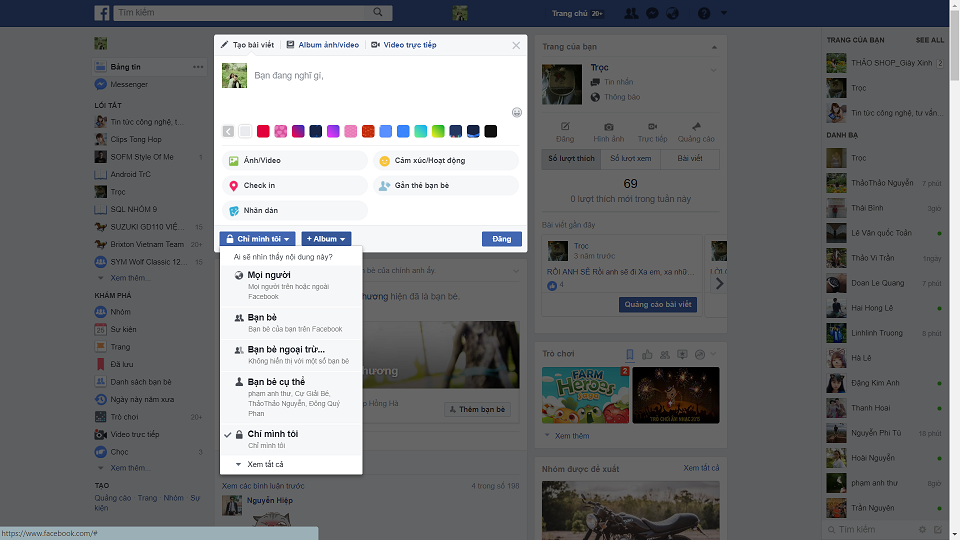Click Cảm xúc/Hoạt động button
This screenshot has height=540, width=960.
(x=446, y=160)
